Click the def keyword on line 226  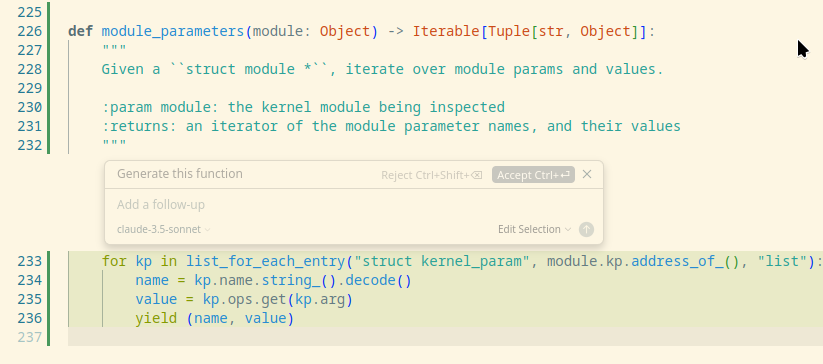tap(80, 31)
